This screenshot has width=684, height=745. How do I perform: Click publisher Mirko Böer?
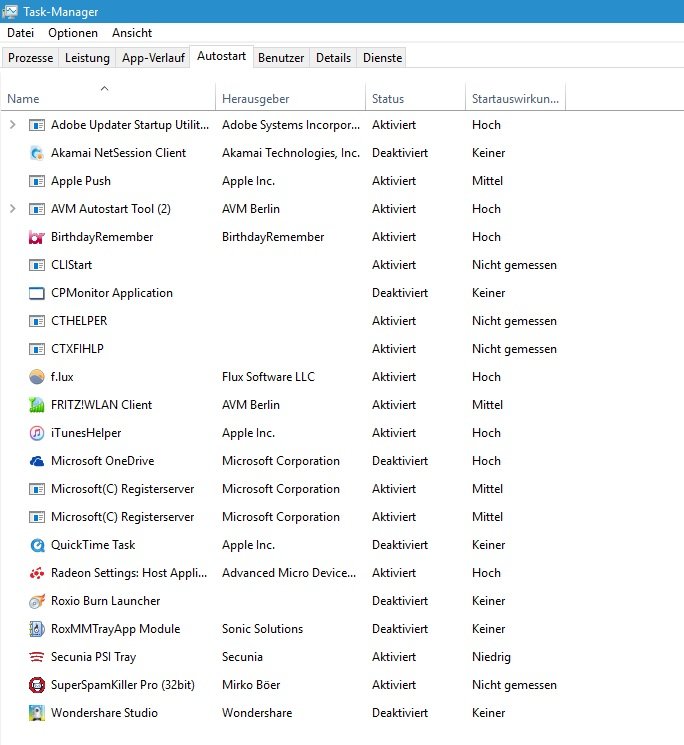pos(251,685)
